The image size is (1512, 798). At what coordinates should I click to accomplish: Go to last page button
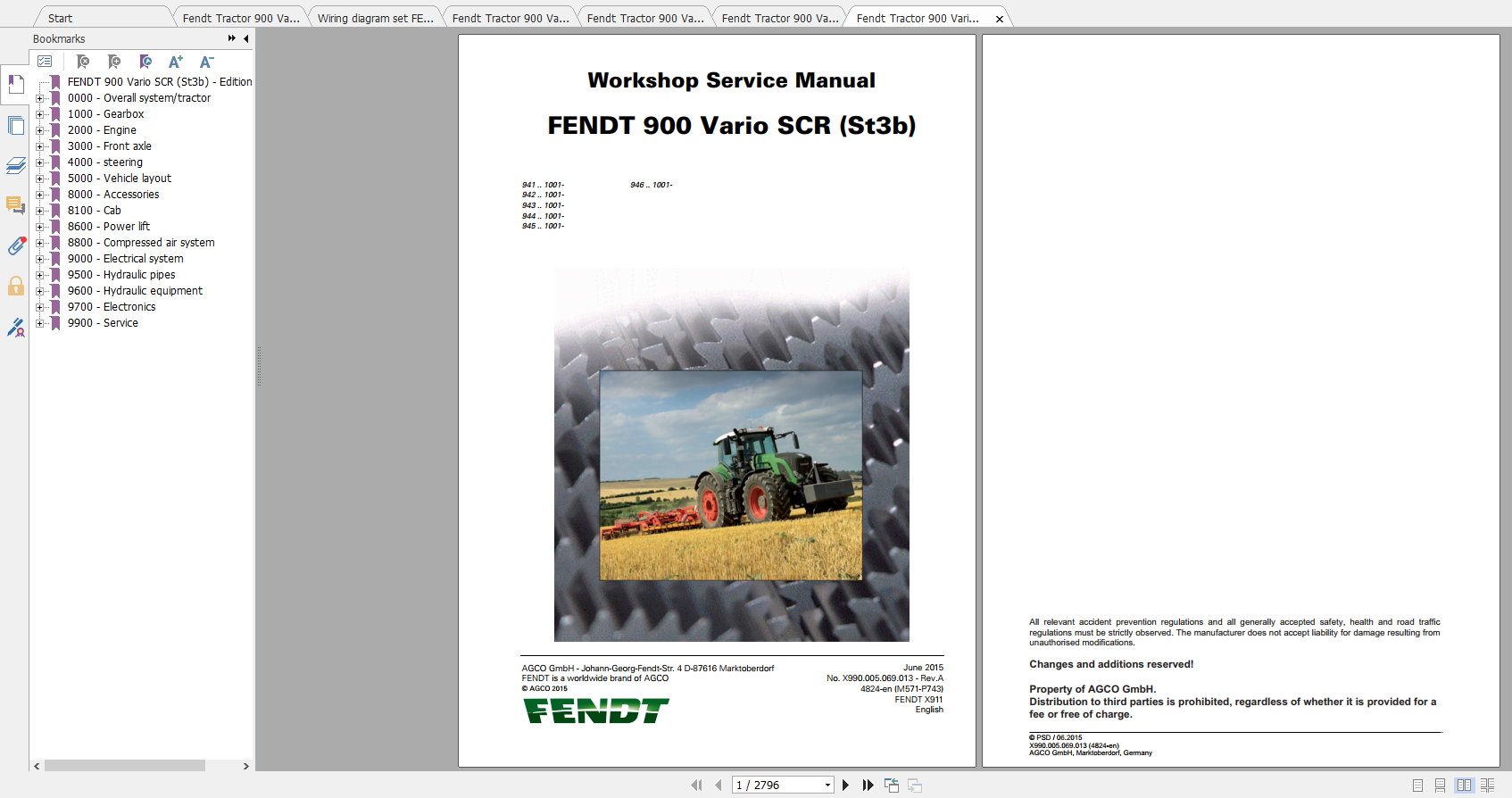868,785
